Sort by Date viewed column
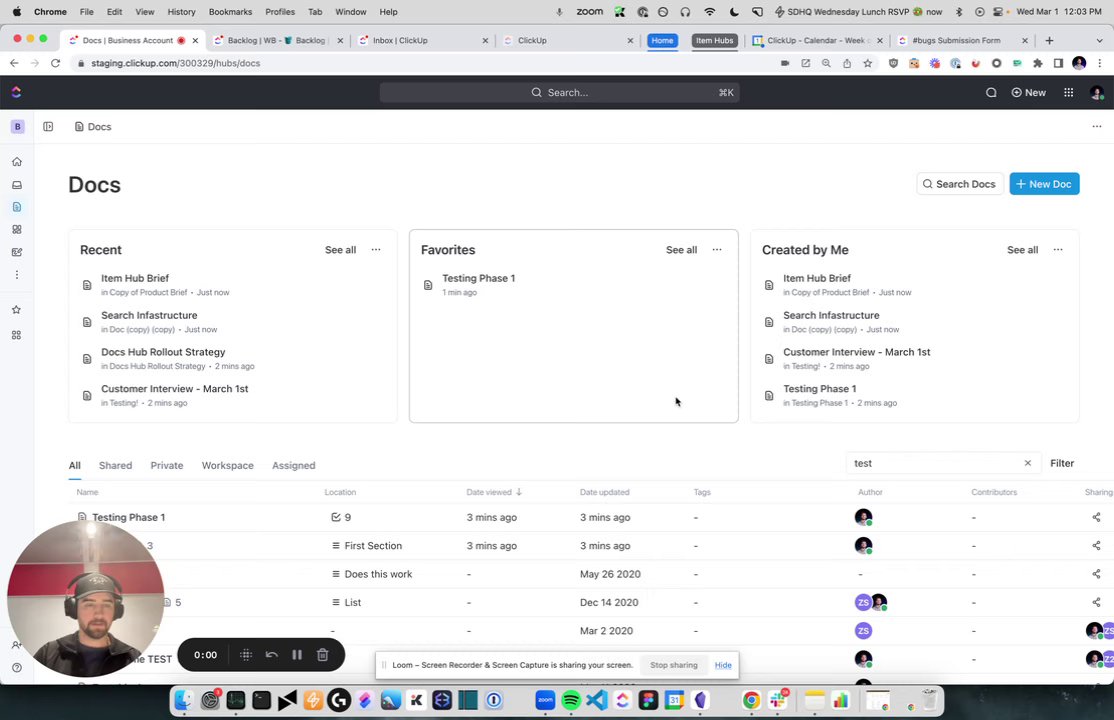The width and height of the screenshot is (1114, 720). (494, 492)
